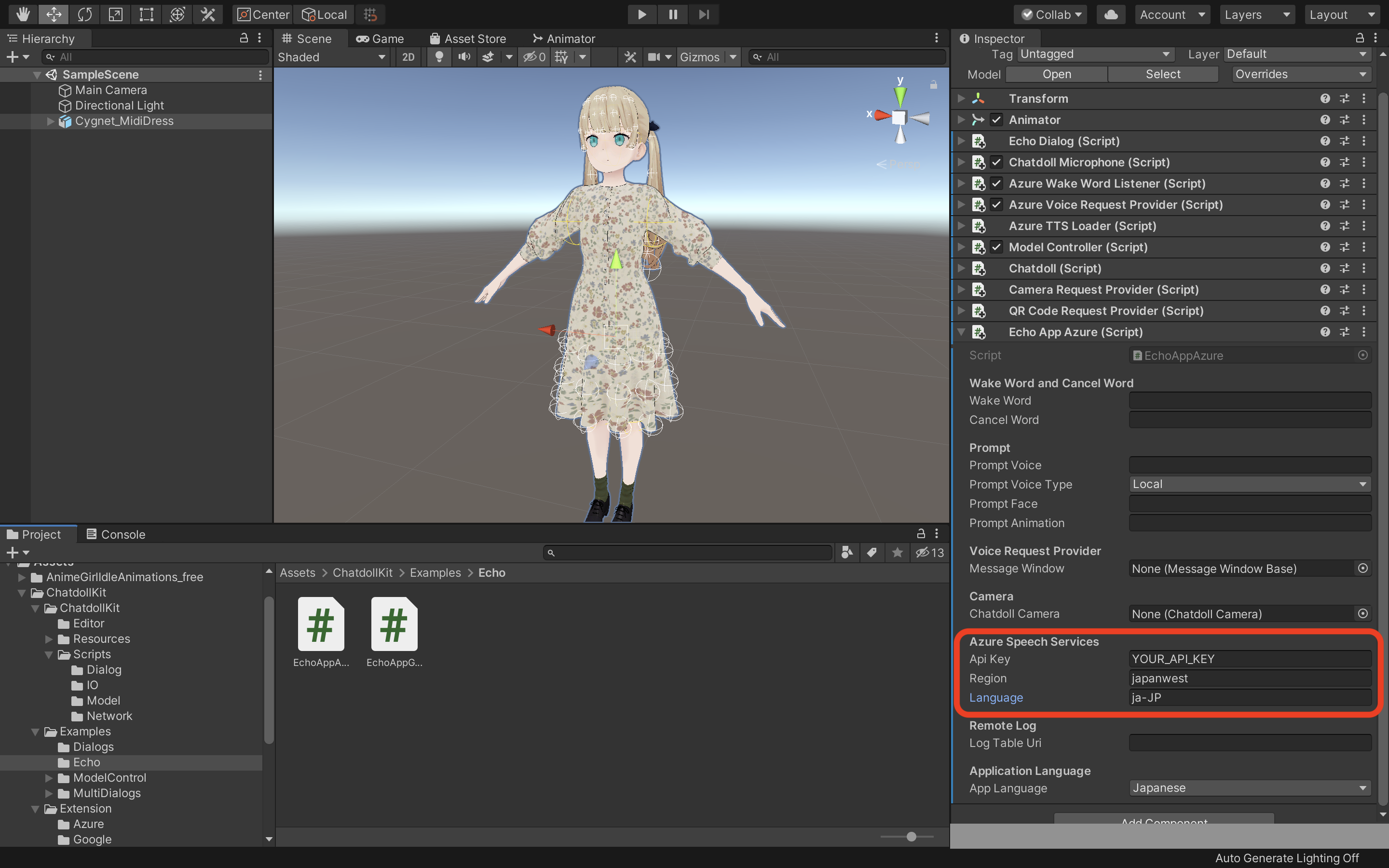Select the Rotate tool
Image resolution: width=1389 pixels, height=868 pixels.
(x=84, y=14)
